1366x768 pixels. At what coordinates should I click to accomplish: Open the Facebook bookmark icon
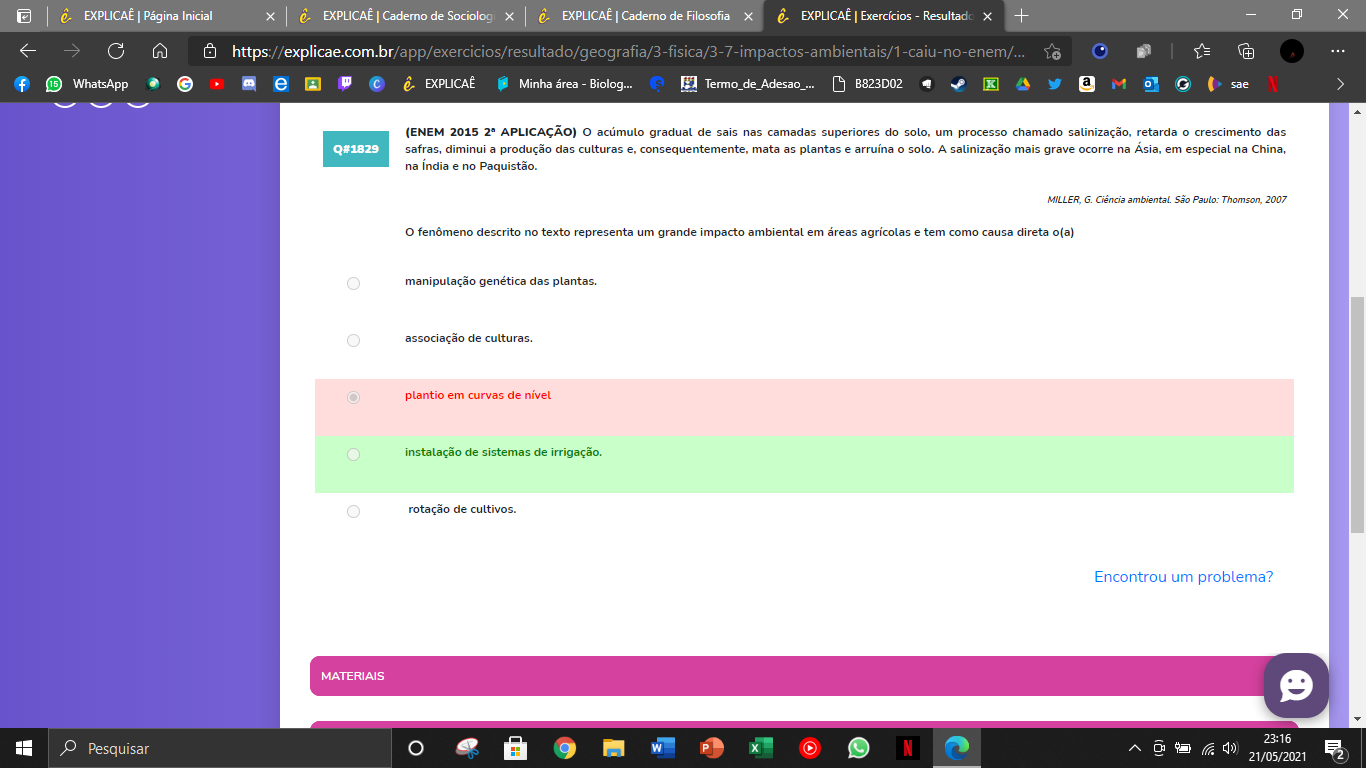(21, 84)
